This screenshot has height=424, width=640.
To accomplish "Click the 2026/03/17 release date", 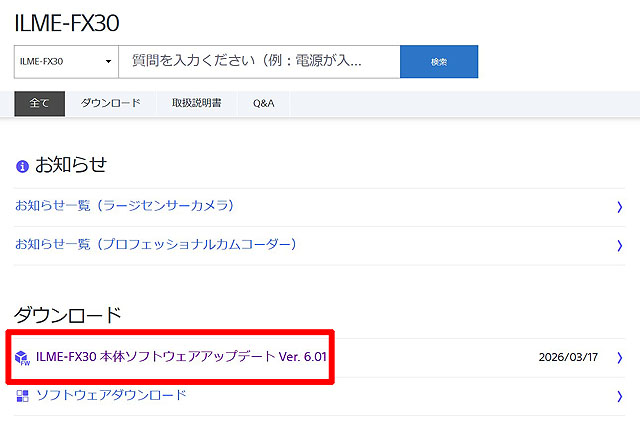I will pos(567,358).
